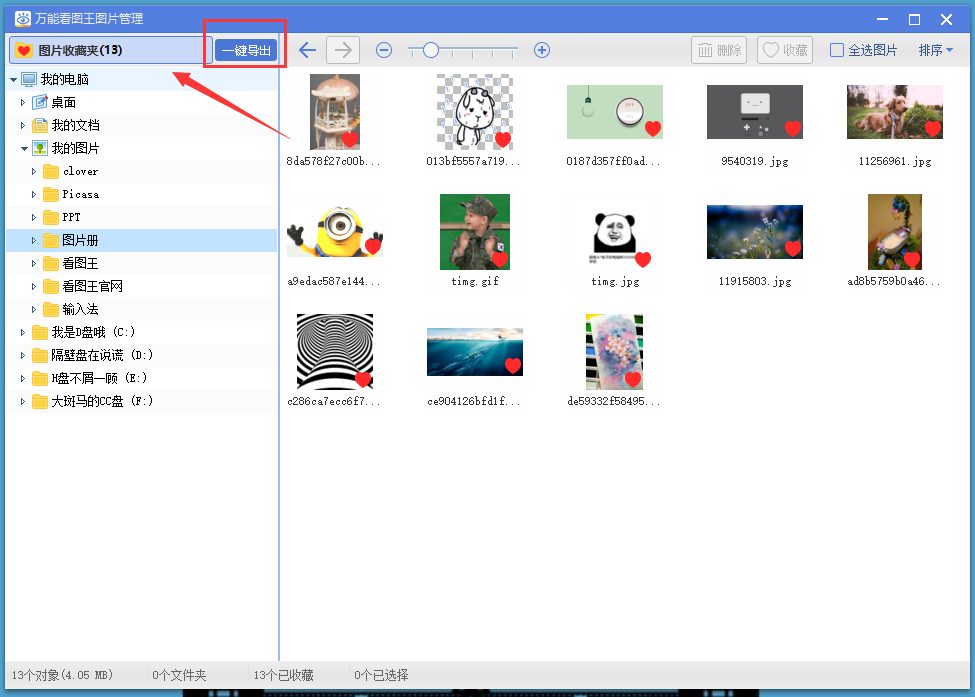Select the de59332f58495 watercolor thumbnail
The height and width of the screenshot is (697, 975).
pyautogui.click(x=614, y=352)
